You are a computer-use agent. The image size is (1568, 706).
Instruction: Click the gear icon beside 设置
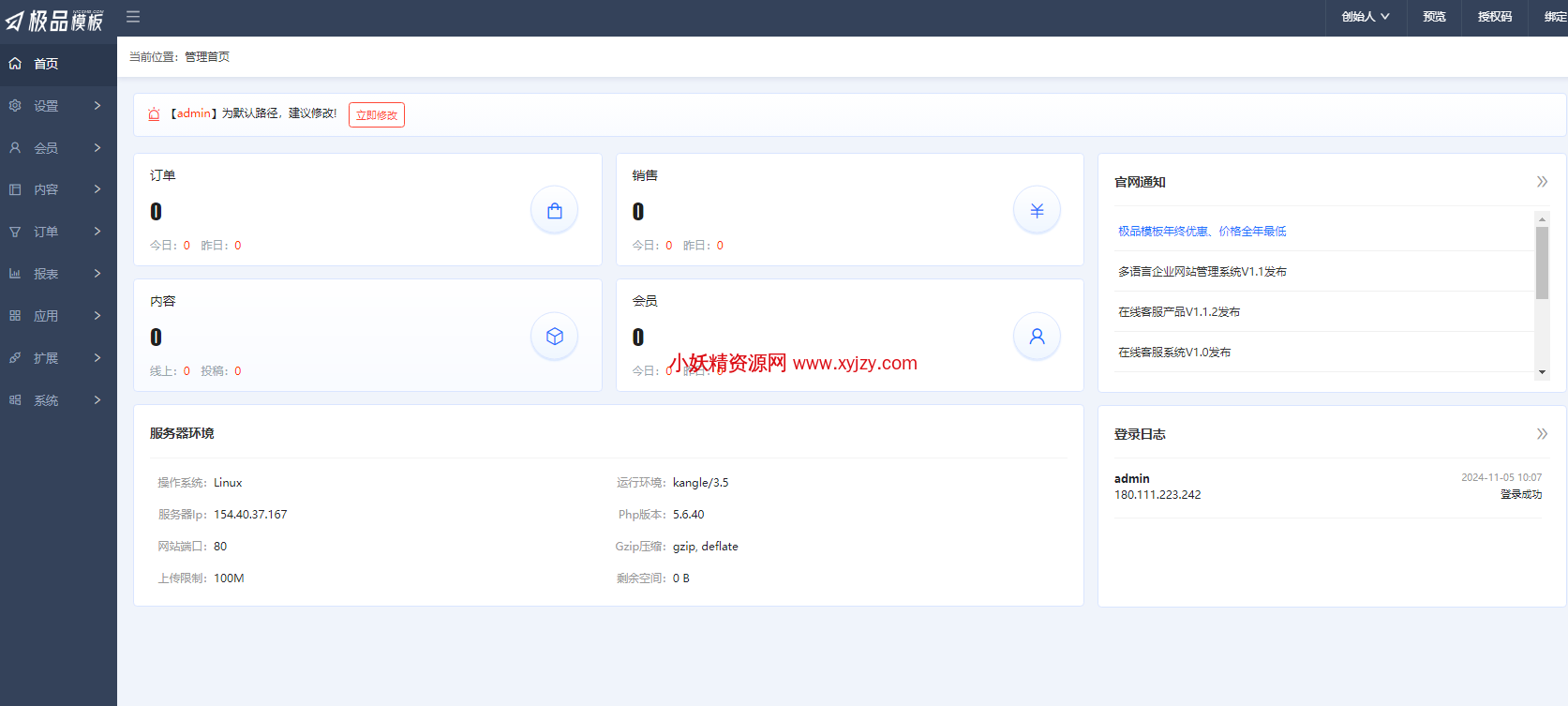click(x=15, y=106)
